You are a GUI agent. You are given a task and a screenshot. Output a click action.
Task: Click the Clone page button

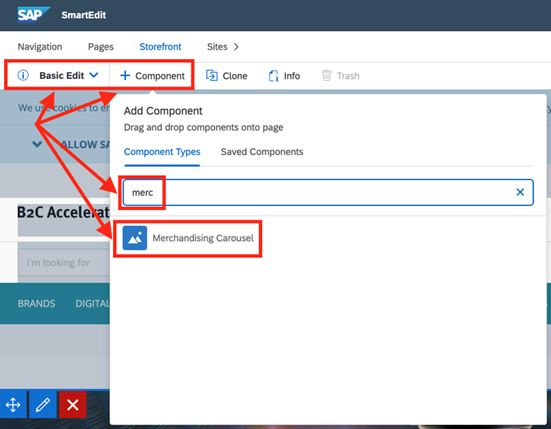point(227,76)
